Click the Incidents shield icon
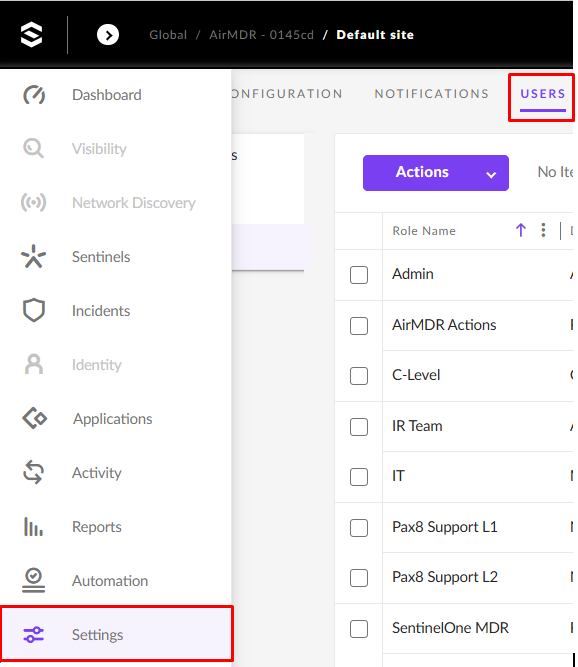 (x=34, y=311)
